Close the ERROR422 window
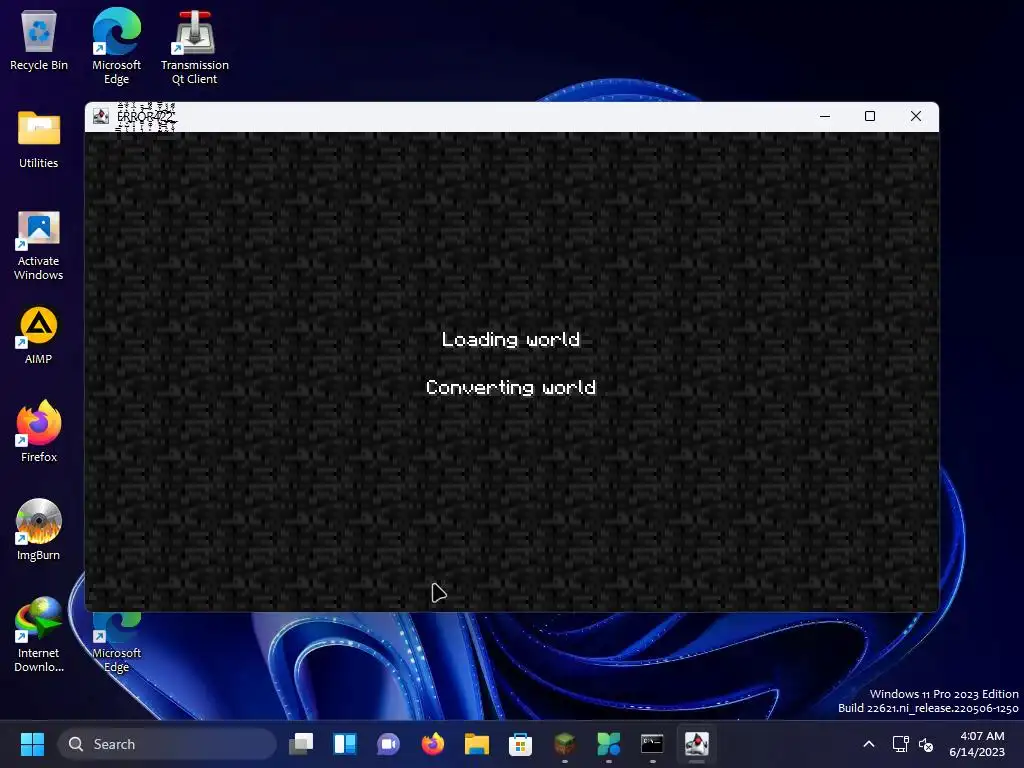Screen dimensions: 1024x768 coord(916,116)
